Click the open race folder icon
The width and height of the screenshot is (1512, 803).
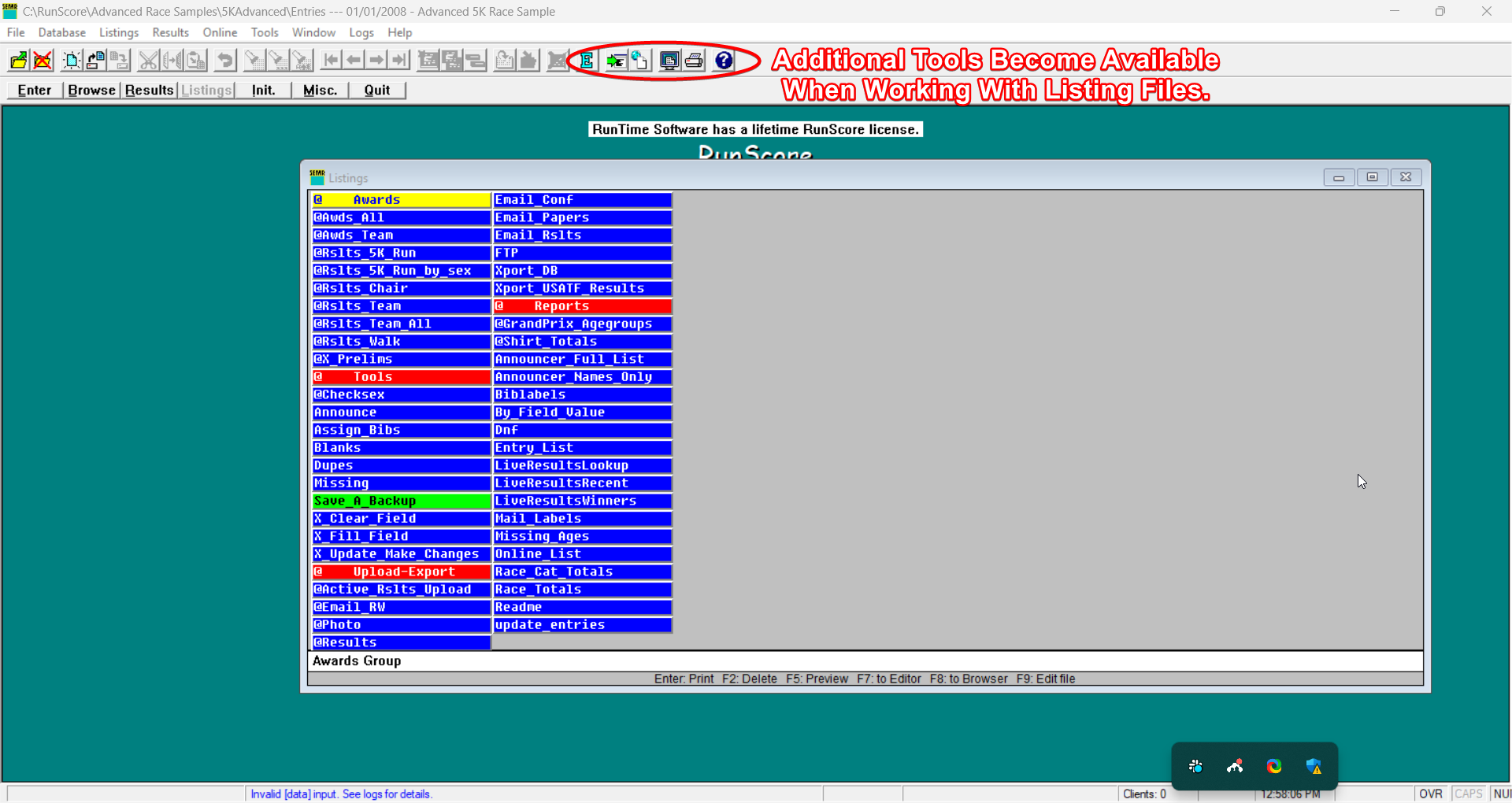18,60
